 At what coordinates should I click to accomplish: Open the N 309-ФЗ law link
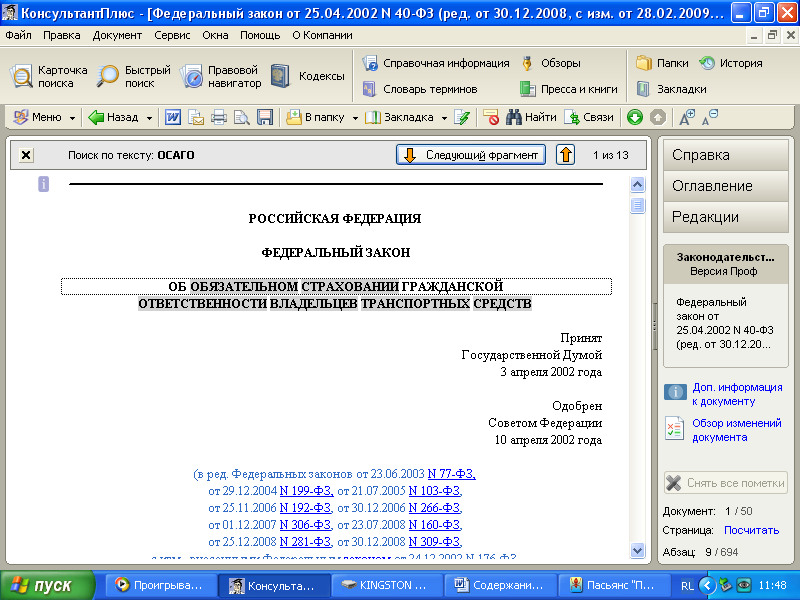[435, 541]
